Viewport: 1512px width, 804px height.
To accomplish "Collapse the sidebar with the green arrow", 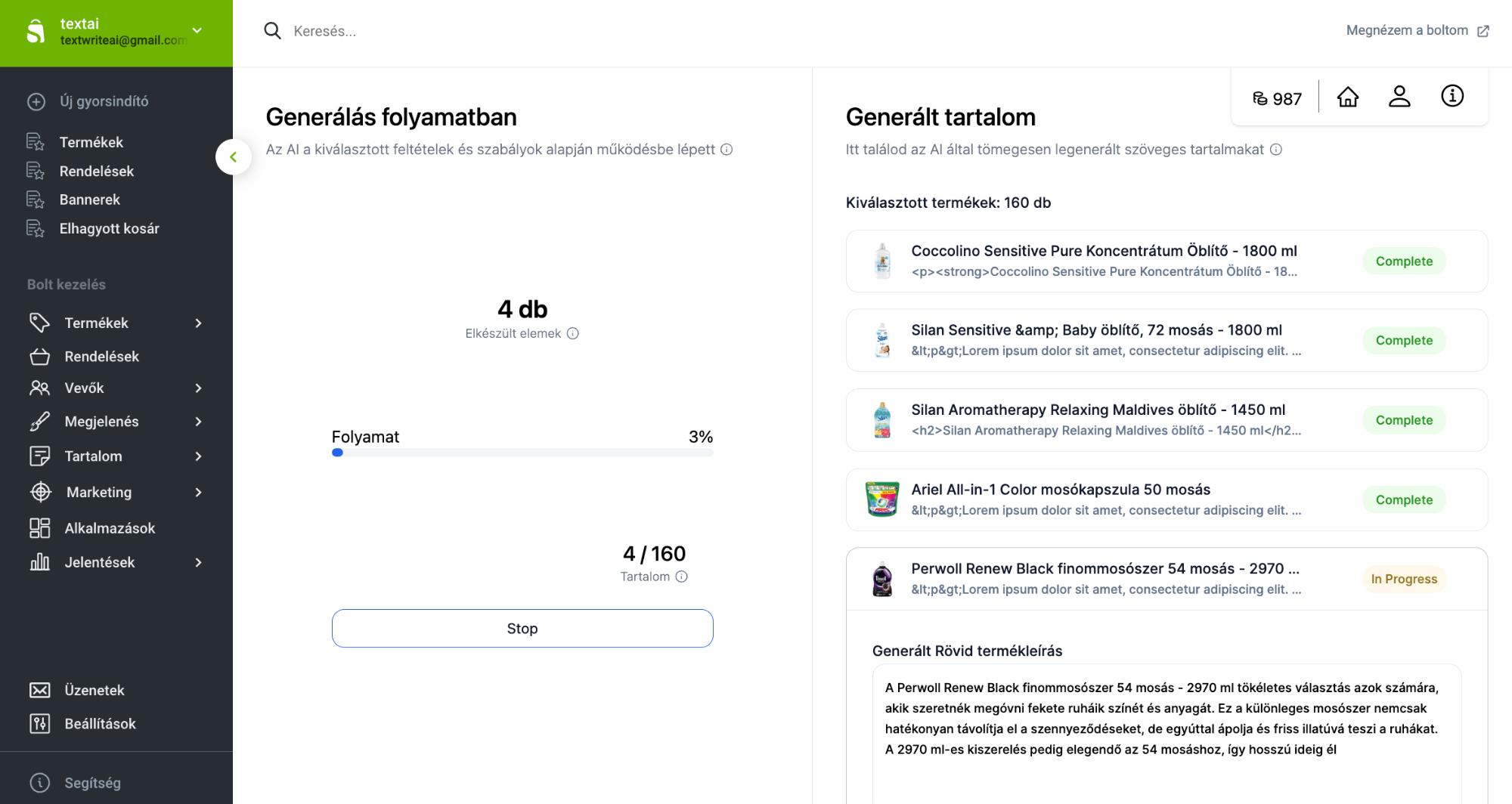I will (x=234, y=157).
